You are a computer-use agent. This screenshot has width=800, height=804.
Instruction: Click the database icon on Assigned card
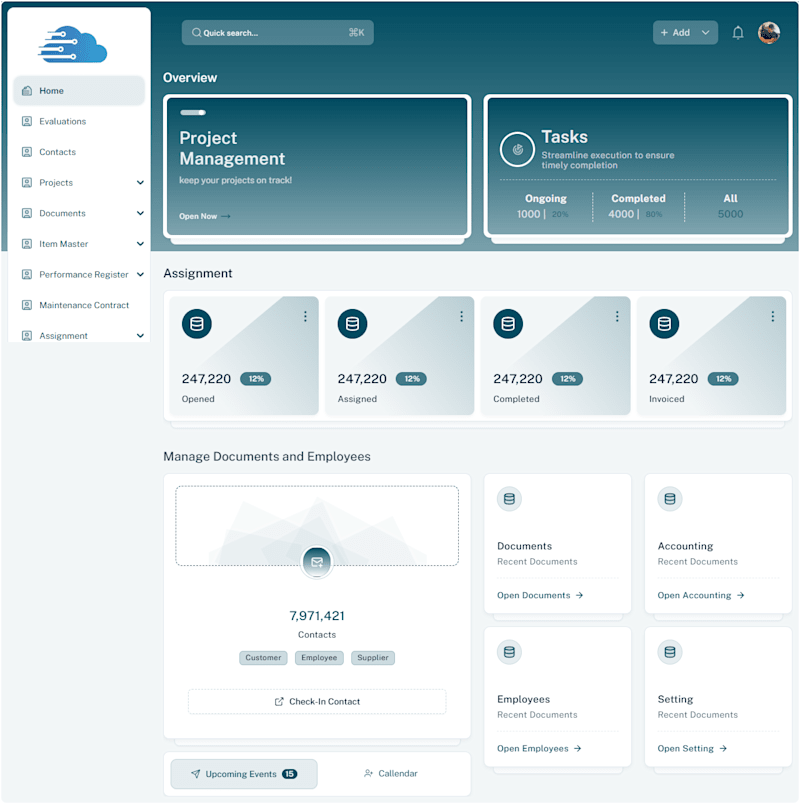tap(352, 324)
